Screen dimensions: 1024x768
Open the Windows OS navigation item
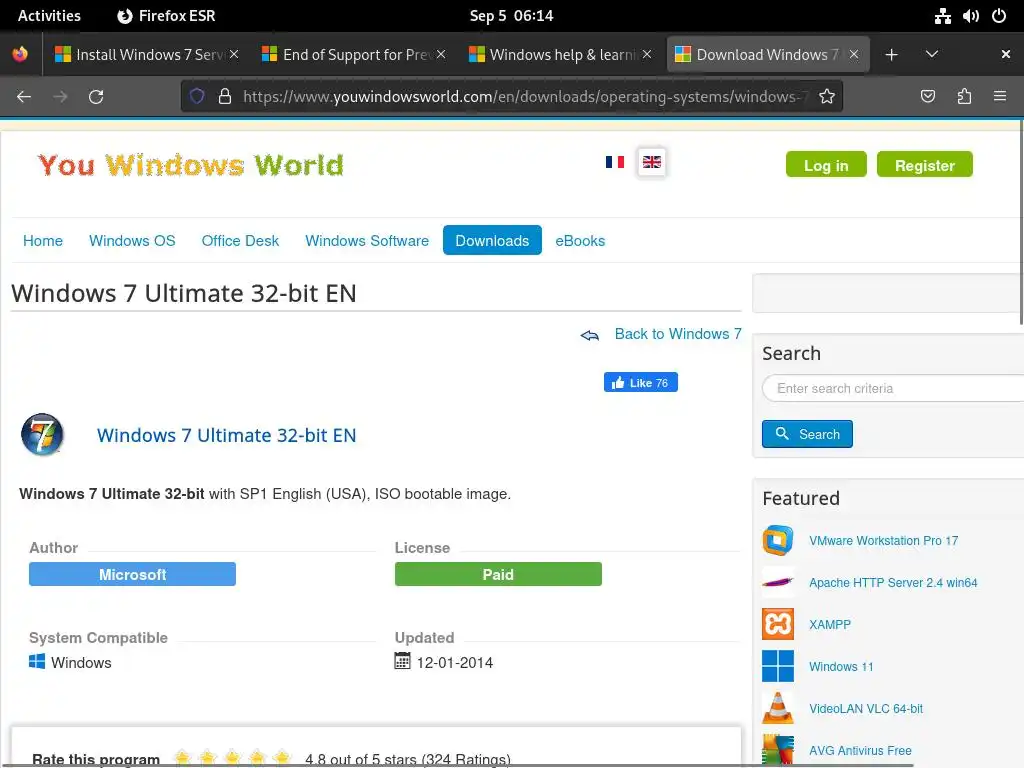[132, 240]
